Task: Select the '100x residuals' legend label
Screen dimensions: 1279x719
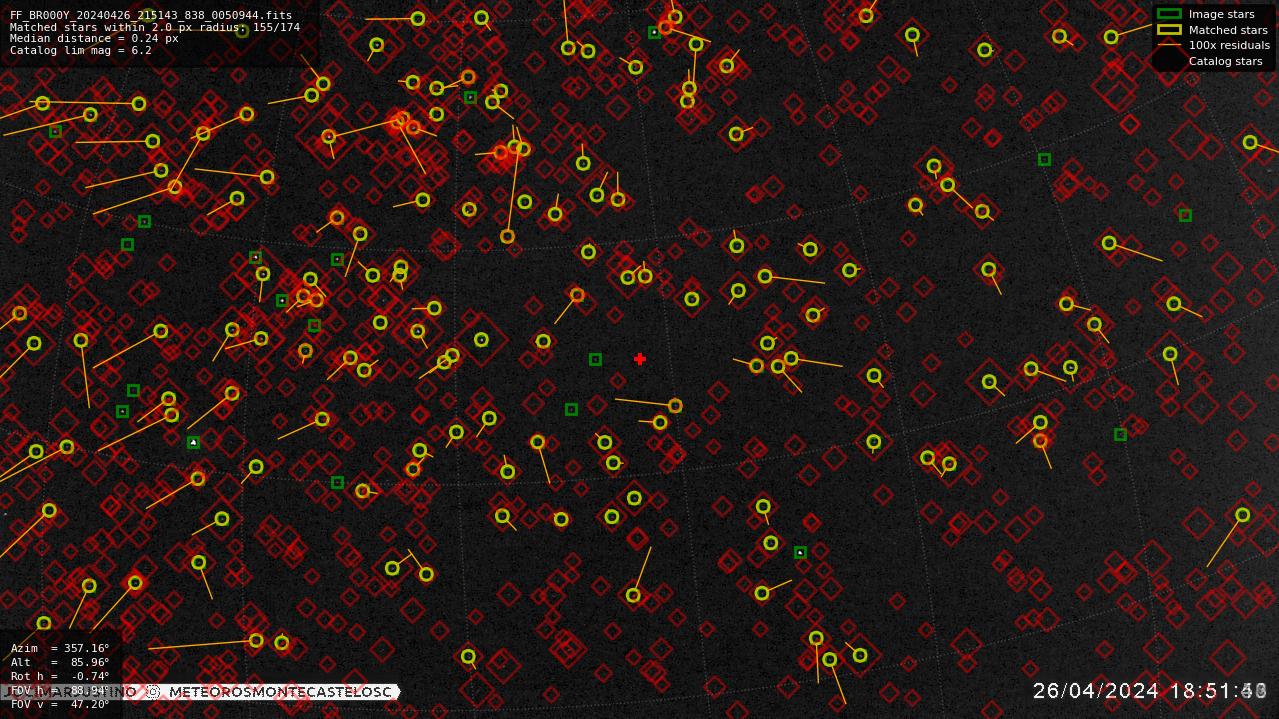Action: click(x=1229, y=45)
